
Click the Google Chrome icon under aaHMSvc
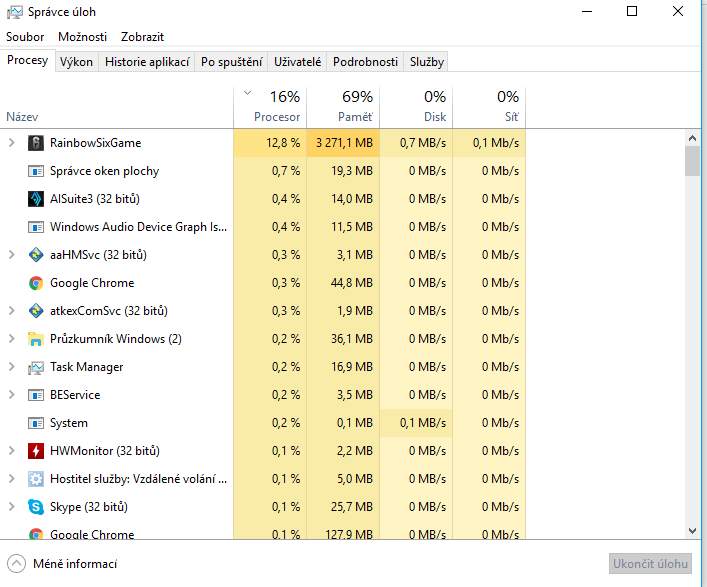coord(36,283)
